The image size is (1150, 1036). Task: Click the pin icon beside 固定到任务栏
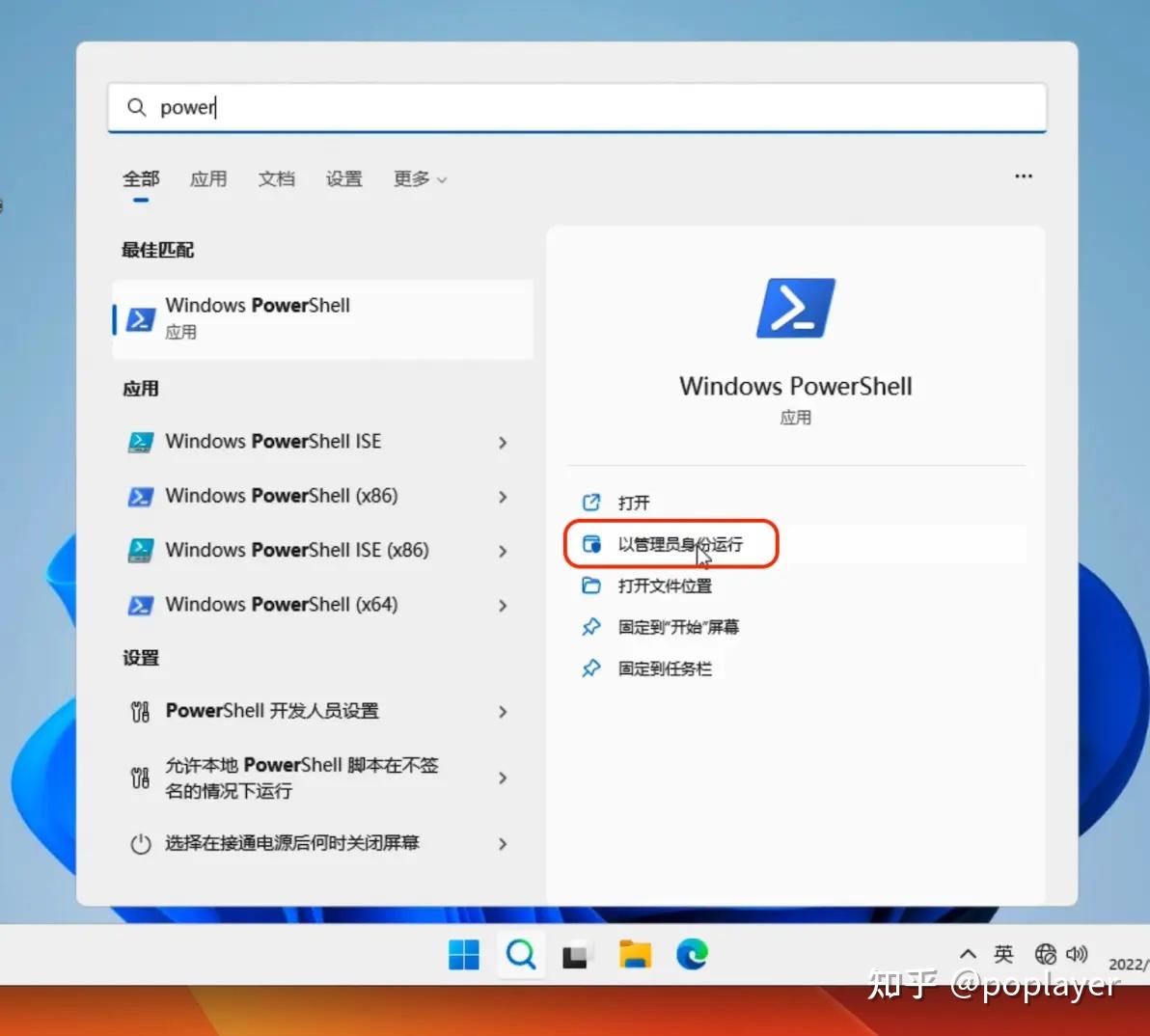pyautogui.click(x=591, y=668)
